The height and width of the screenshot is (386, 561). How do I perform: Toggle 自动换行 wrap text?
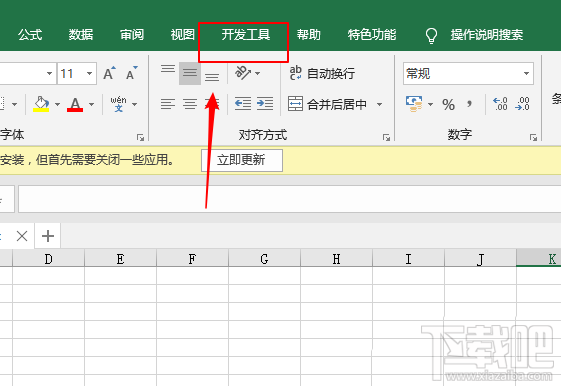coord(322,73)
